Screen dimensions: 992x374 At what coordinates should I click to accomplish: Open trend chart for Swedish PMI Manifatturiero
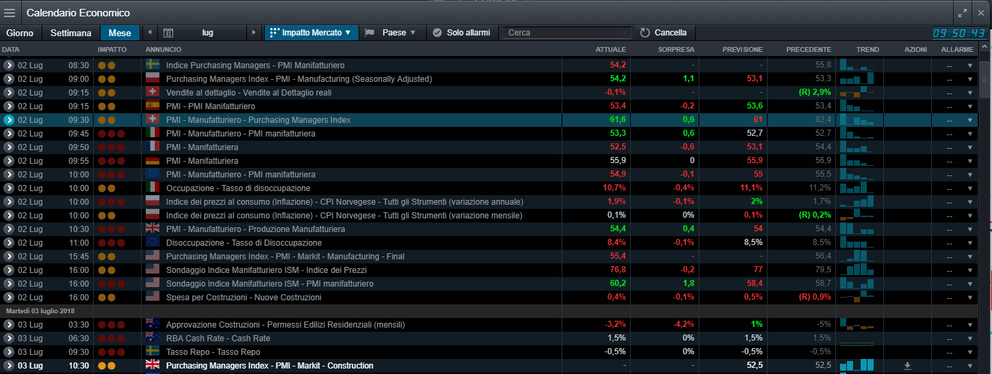tap(857, 65)
